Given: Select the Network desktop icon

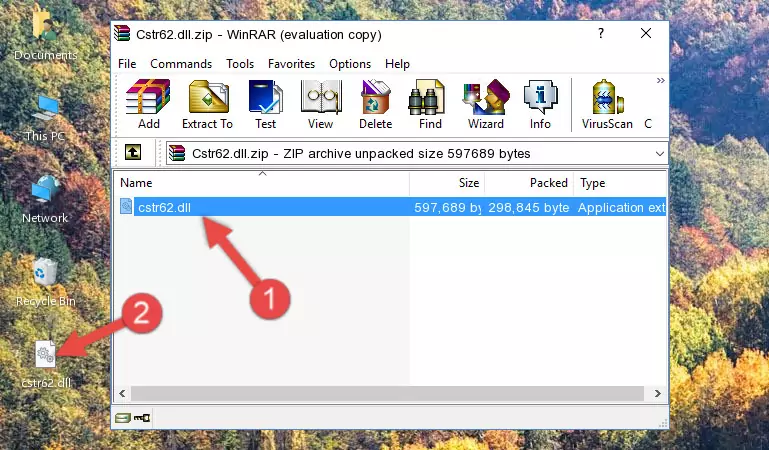Looking at the screenshot, I should click(45, 199).
